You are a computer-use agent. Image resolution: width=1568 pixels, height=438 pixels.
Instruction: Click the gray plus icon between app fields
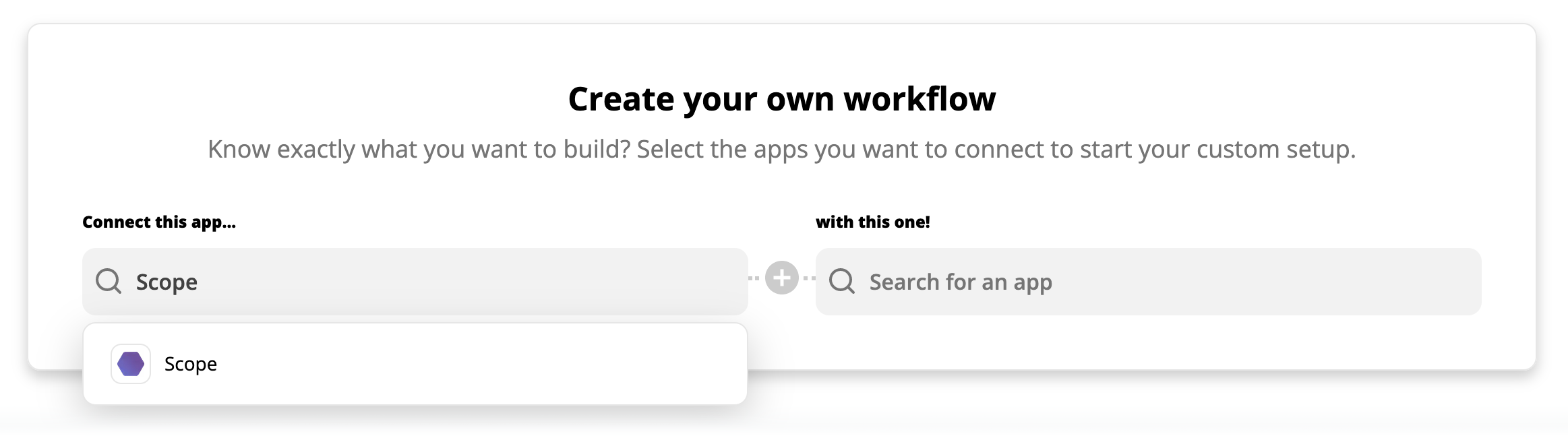[782, 278]
